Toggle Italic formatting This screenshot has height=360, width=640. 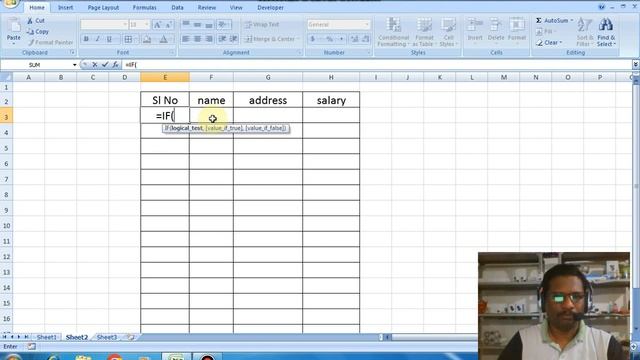pyautogui.click(x=98, y=39)
